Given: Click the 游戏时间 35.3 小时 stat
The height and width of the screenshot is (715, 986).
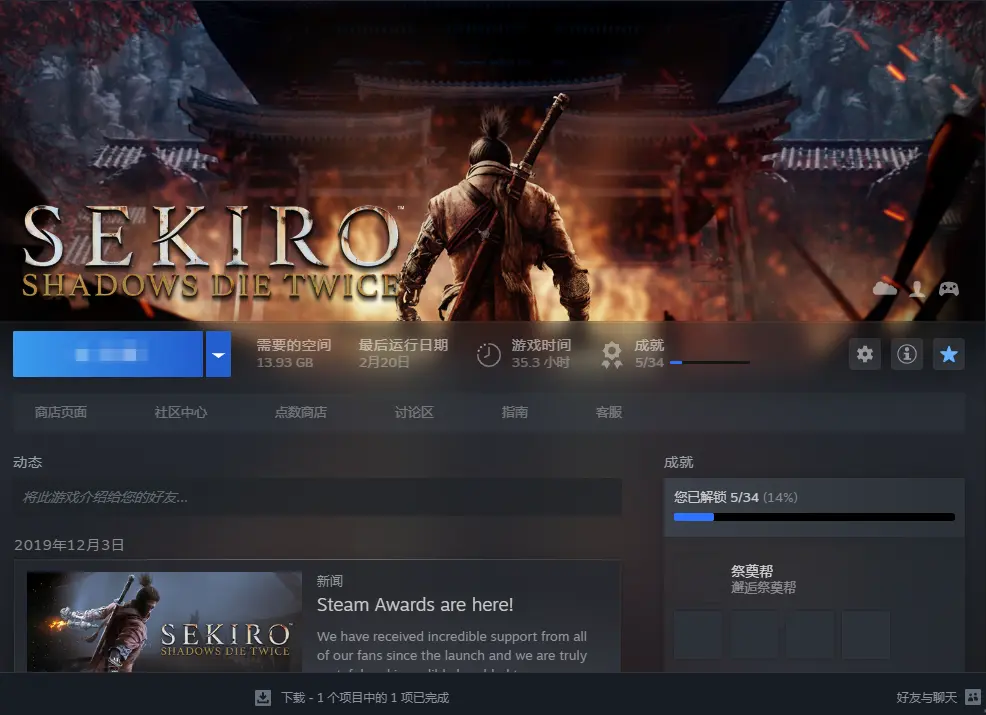Looking at the screenshot, I should [541, 354].
